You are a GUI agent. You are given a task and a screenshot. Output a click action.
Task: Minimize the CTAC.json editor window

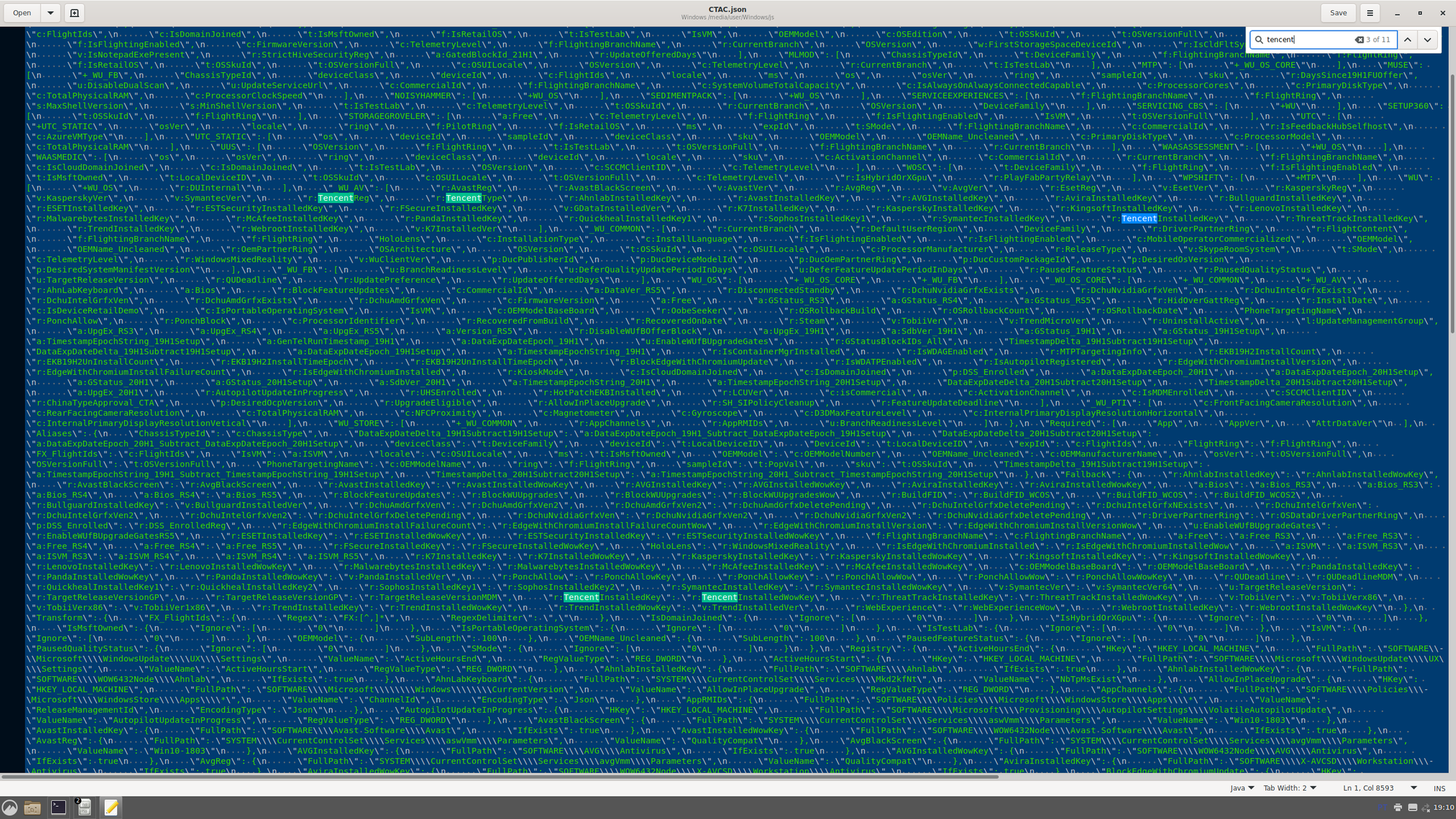(x=1397, y=12)
